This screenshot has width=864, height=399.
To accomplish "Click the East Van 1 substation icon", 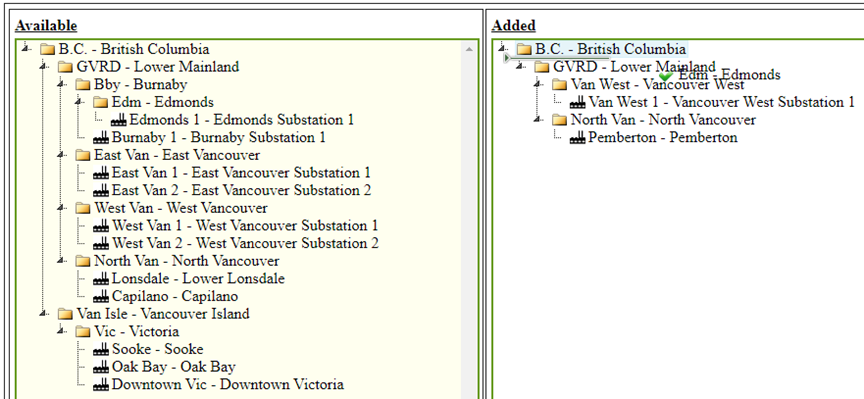I will click(101, 173).
